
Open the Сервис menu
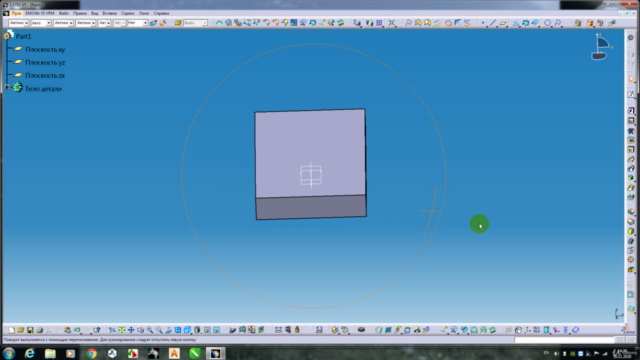click(128, 13)
